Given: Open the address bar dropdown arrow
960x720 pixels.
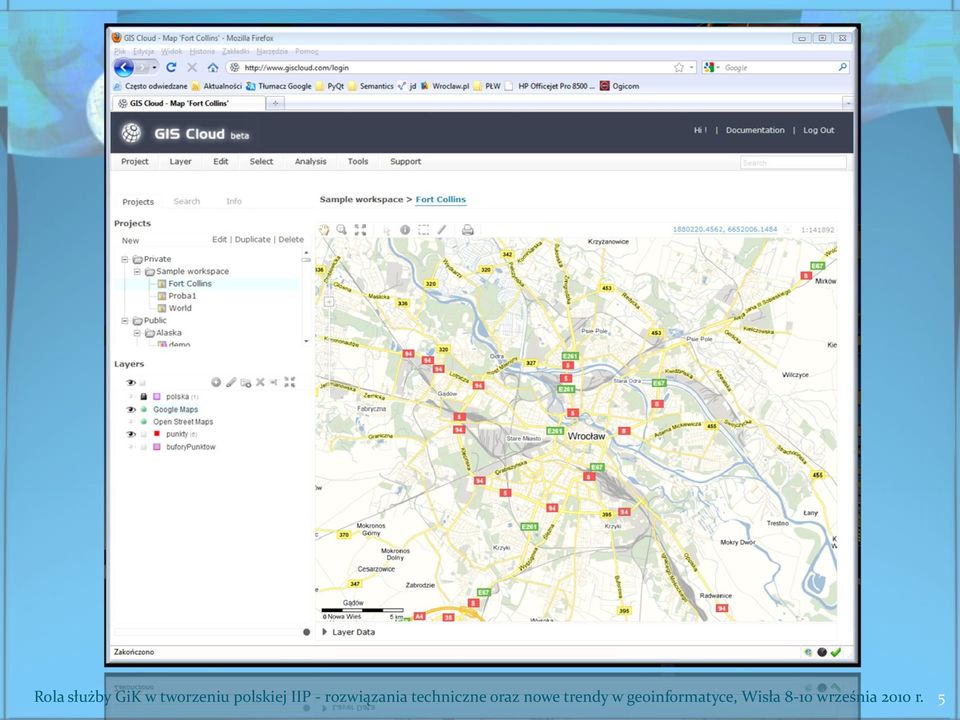Looking at the screenshot, I should (x=692, y=67).
